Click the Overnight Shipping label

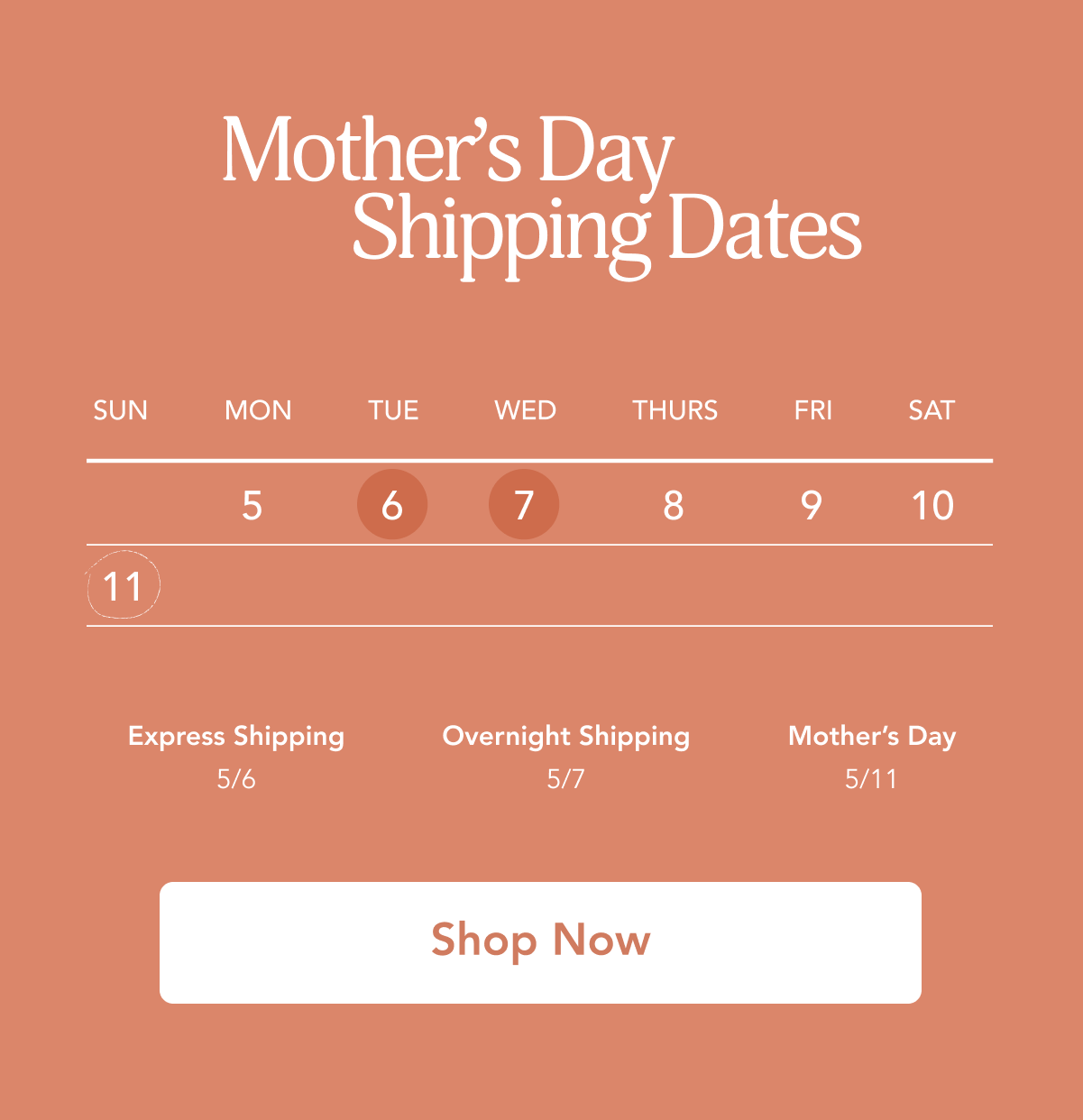(x=566, y=736)
